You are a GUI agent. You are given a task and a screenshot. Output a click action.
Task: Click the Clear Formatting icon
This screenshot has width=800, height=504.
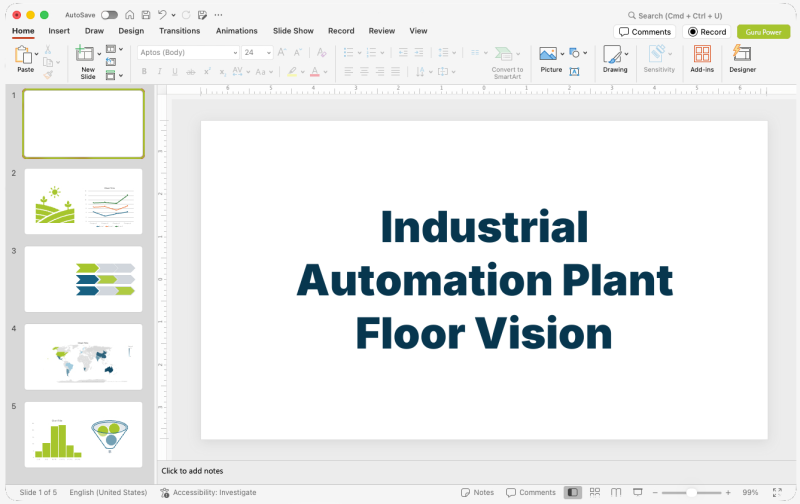[x=321, y=53]
